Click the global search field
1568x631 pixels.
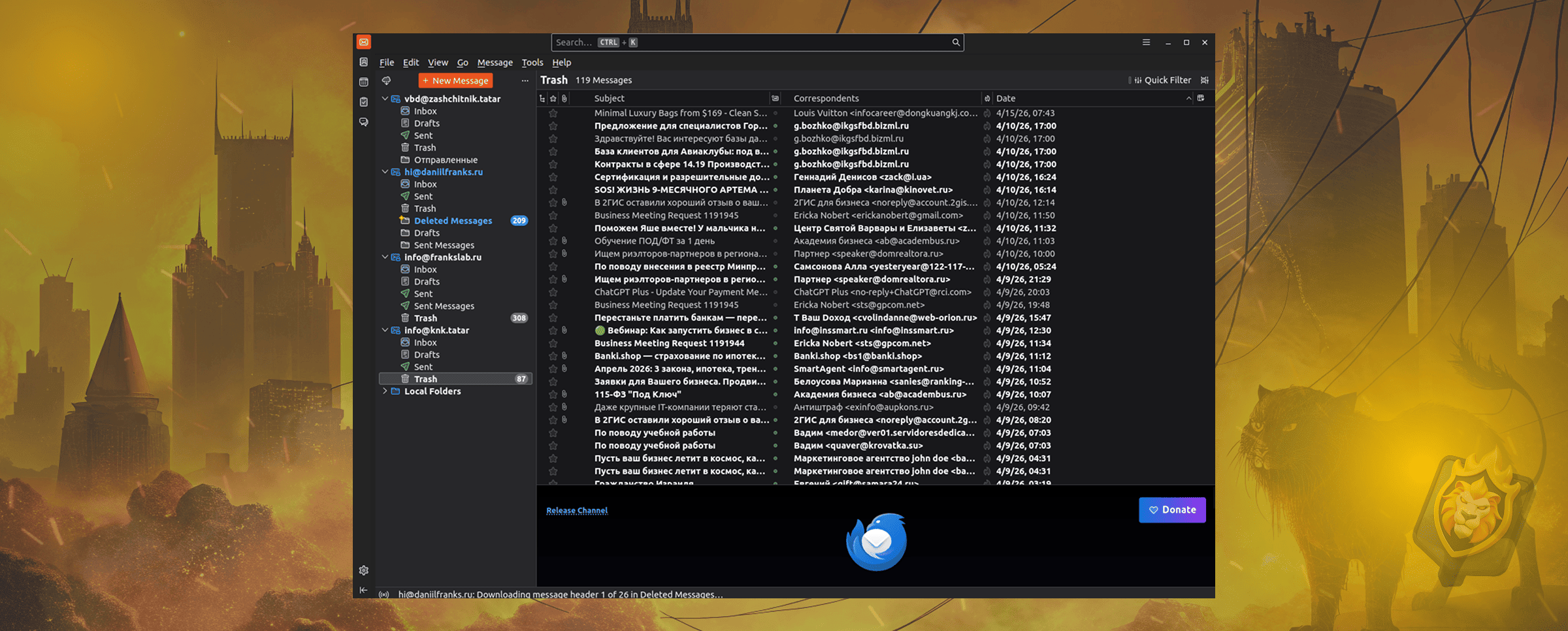pyautogui.click(x=757, y=42)
